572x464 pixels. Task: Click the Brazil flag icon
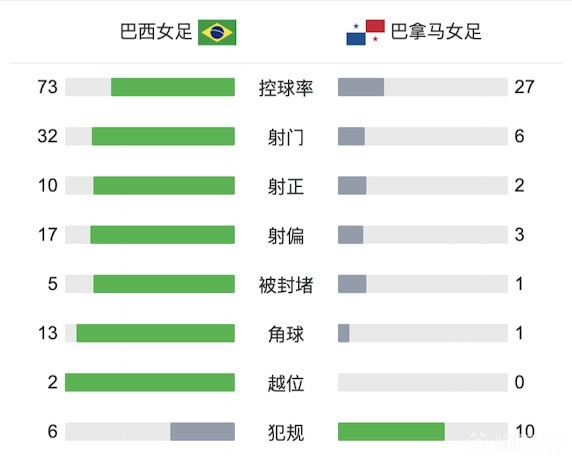coord(217,32)
